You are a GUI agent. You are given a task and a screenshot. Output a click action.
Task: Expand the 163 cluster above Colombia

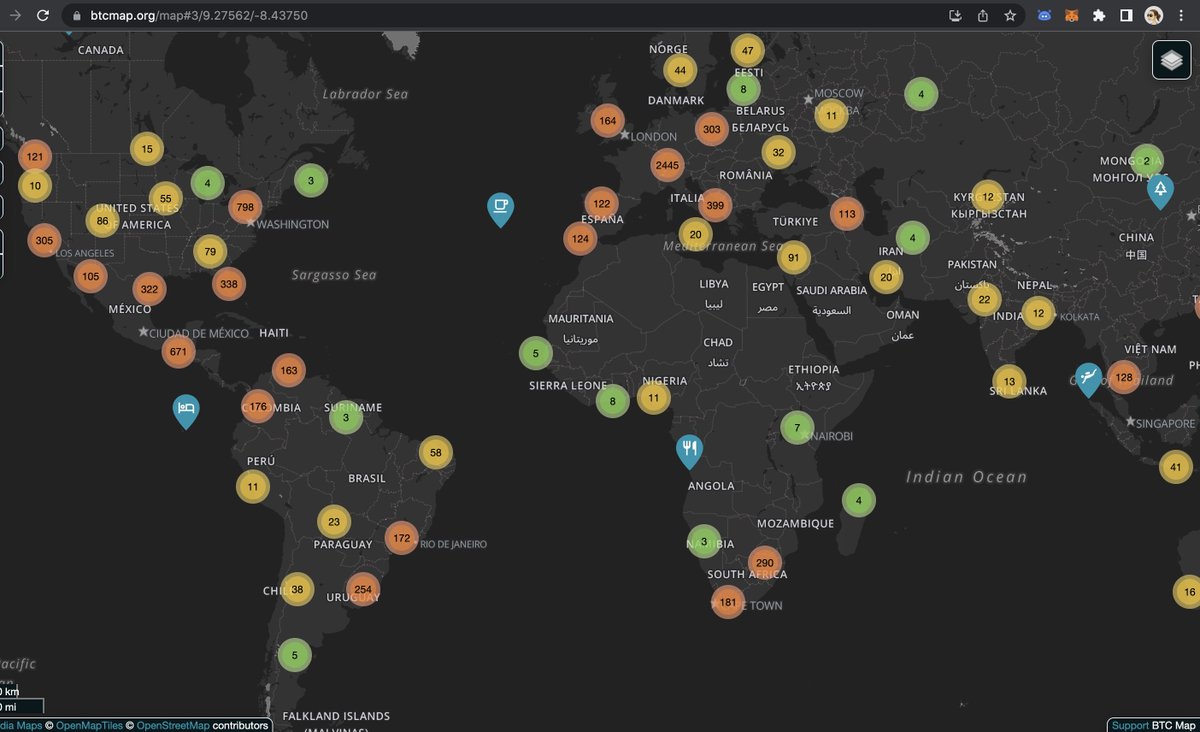[x=289, y=370]
